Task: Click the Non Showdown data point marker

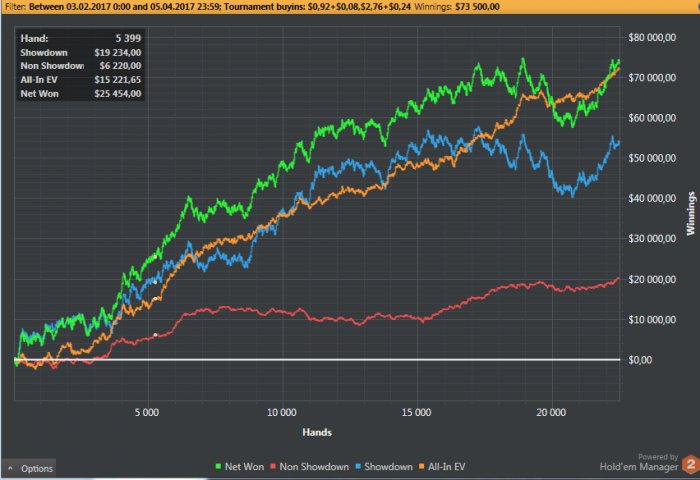Action: 155,334
